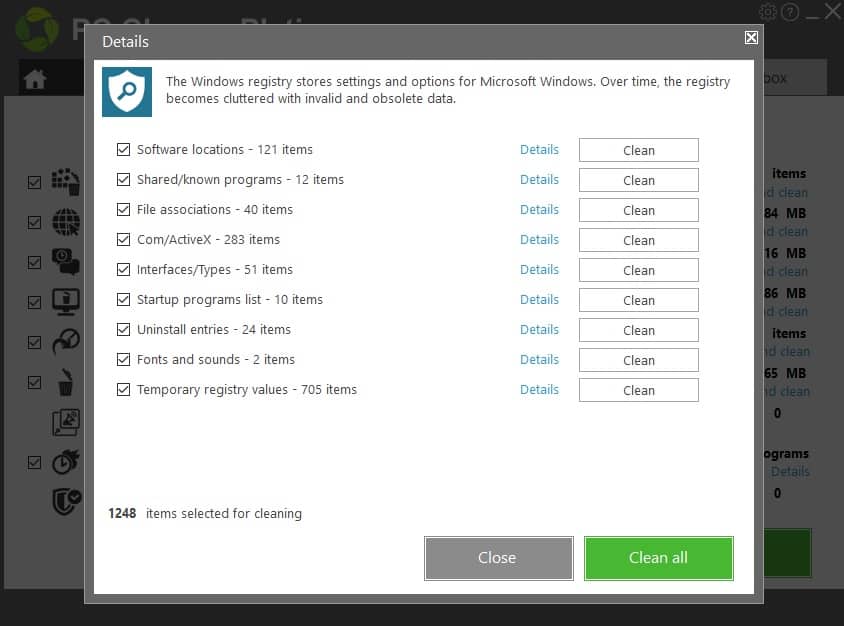Click the images cleanup icon in sidebar
Image resolution: width=844 pixels, height=626 pixels.
click(x=65, y=422)
